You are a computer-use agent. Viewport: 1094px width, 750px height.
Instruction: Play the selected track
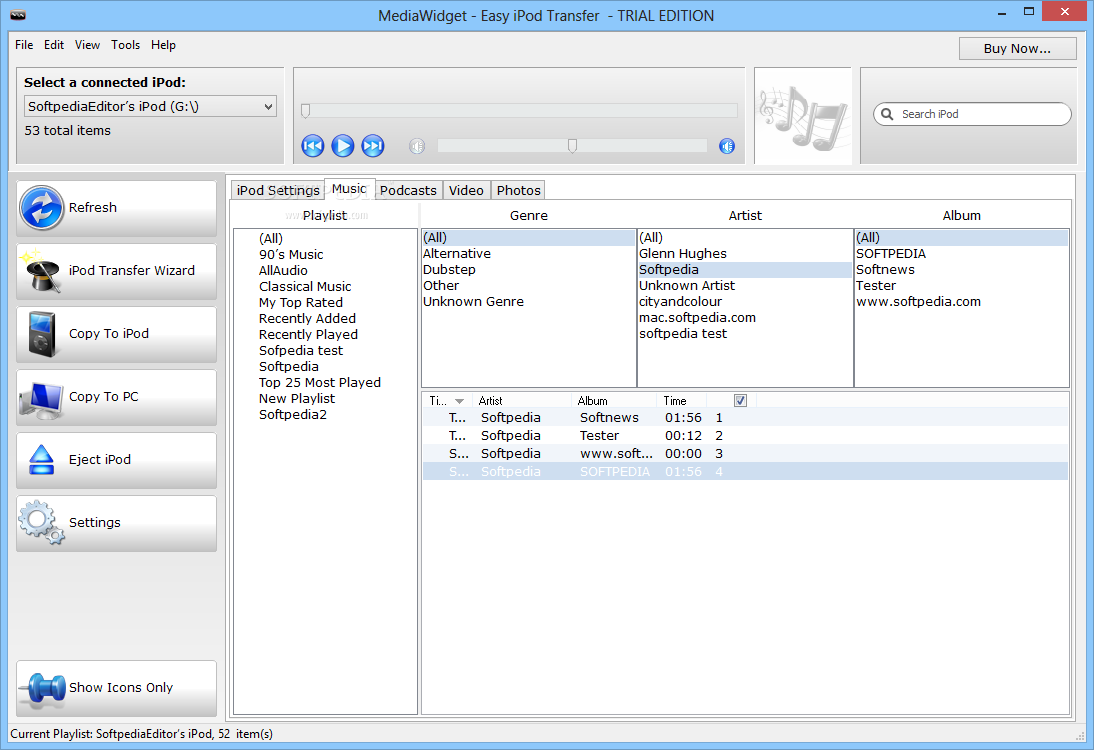click(x=343, y=146)
